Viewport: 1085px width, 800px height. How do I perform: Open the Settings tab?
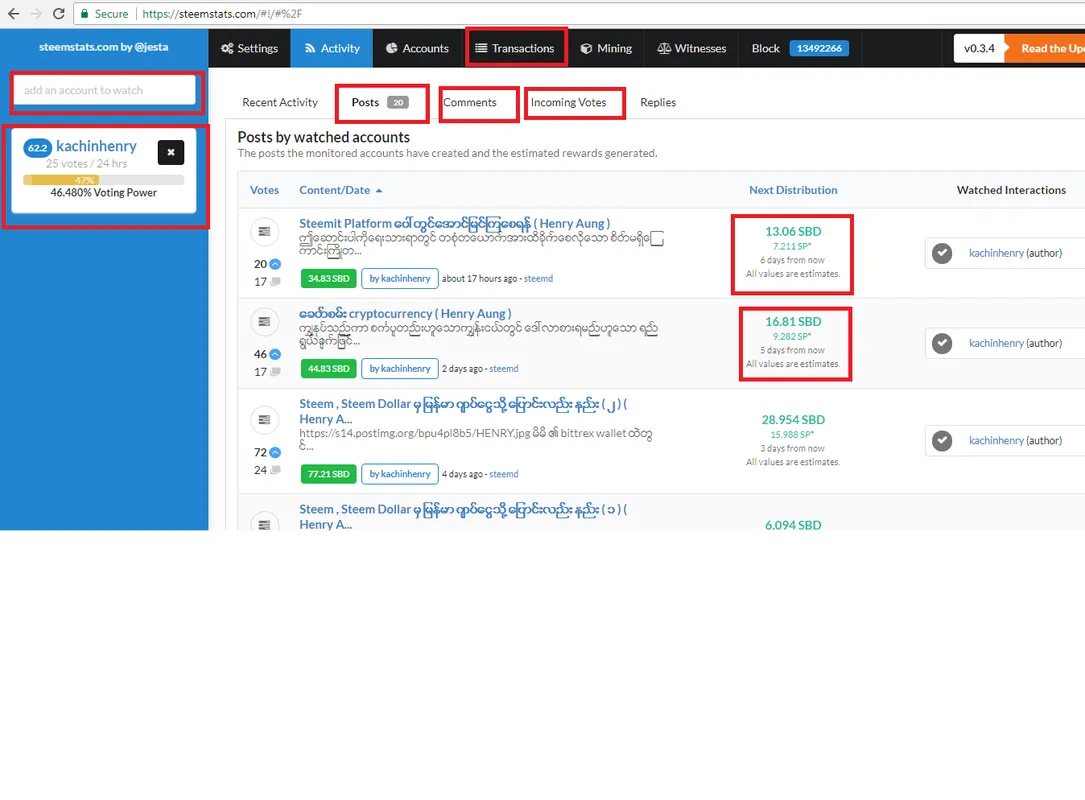click(249, 48)
